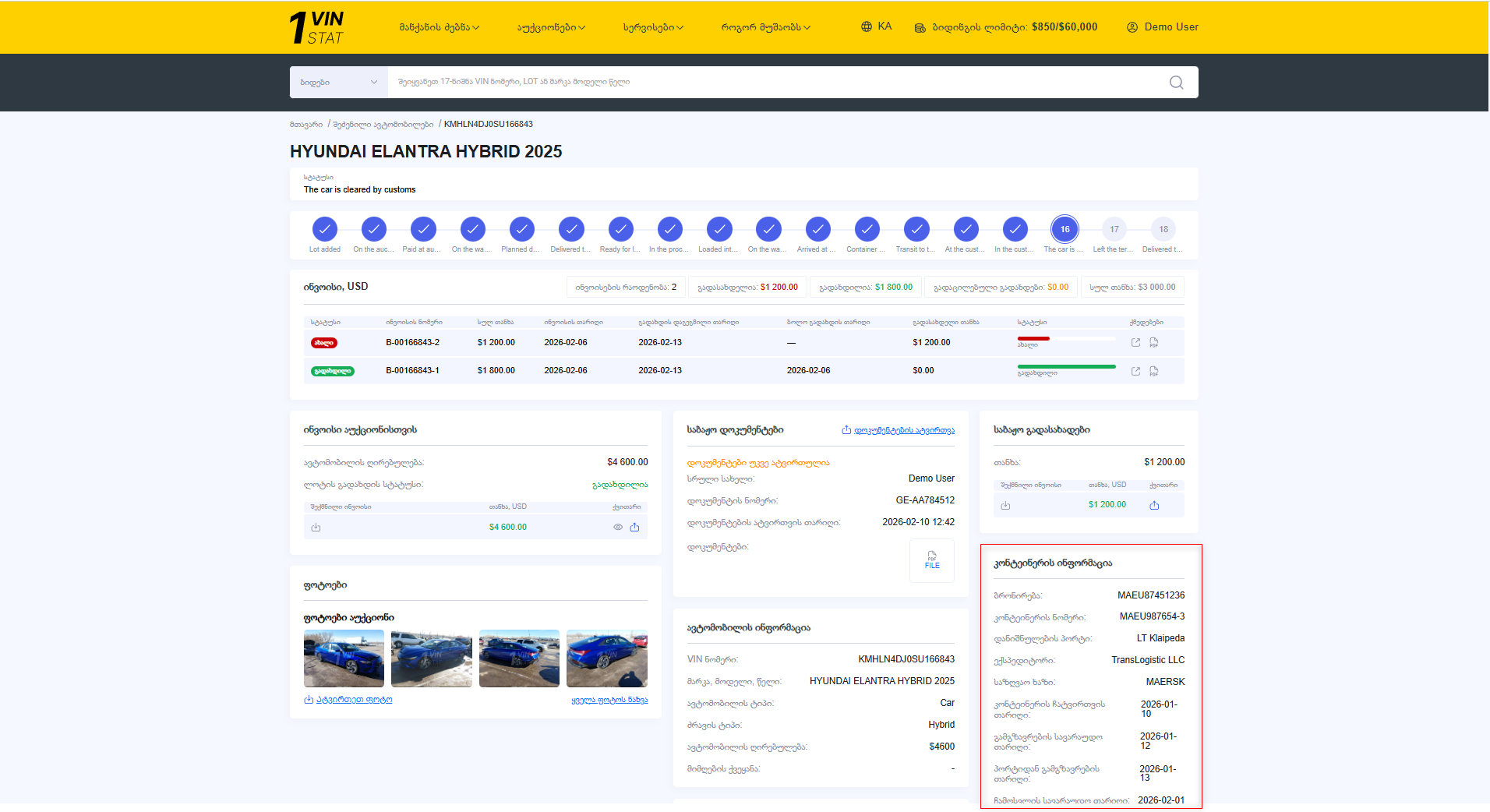The width and height of the screenshot is (1490, 812).
Task: Select status step 17 'Left the ter...'
Action: pos(1114,229)
